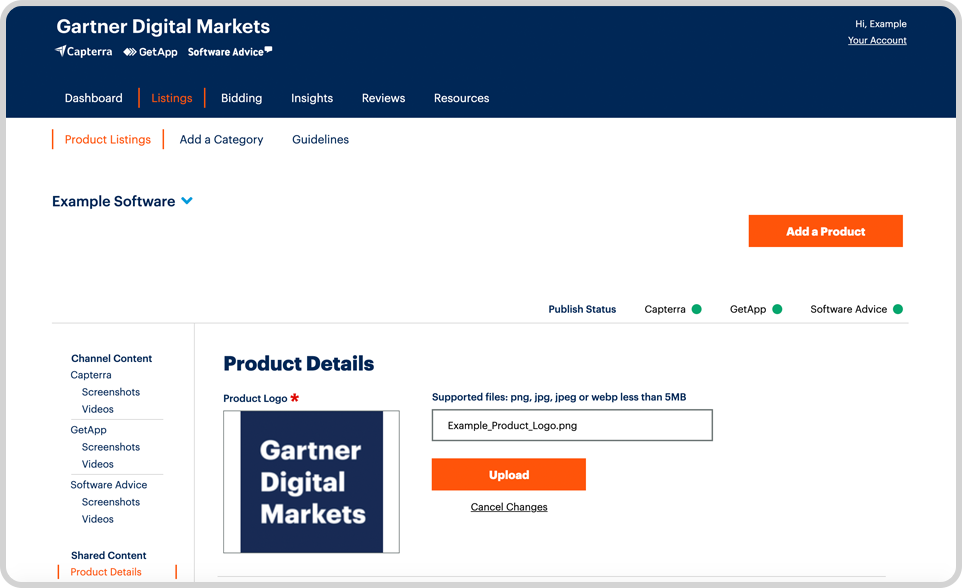Click the Shared Content sidebar heading
Image resolution: width=962 pixels, height=588 pixels.
[109, 555]
